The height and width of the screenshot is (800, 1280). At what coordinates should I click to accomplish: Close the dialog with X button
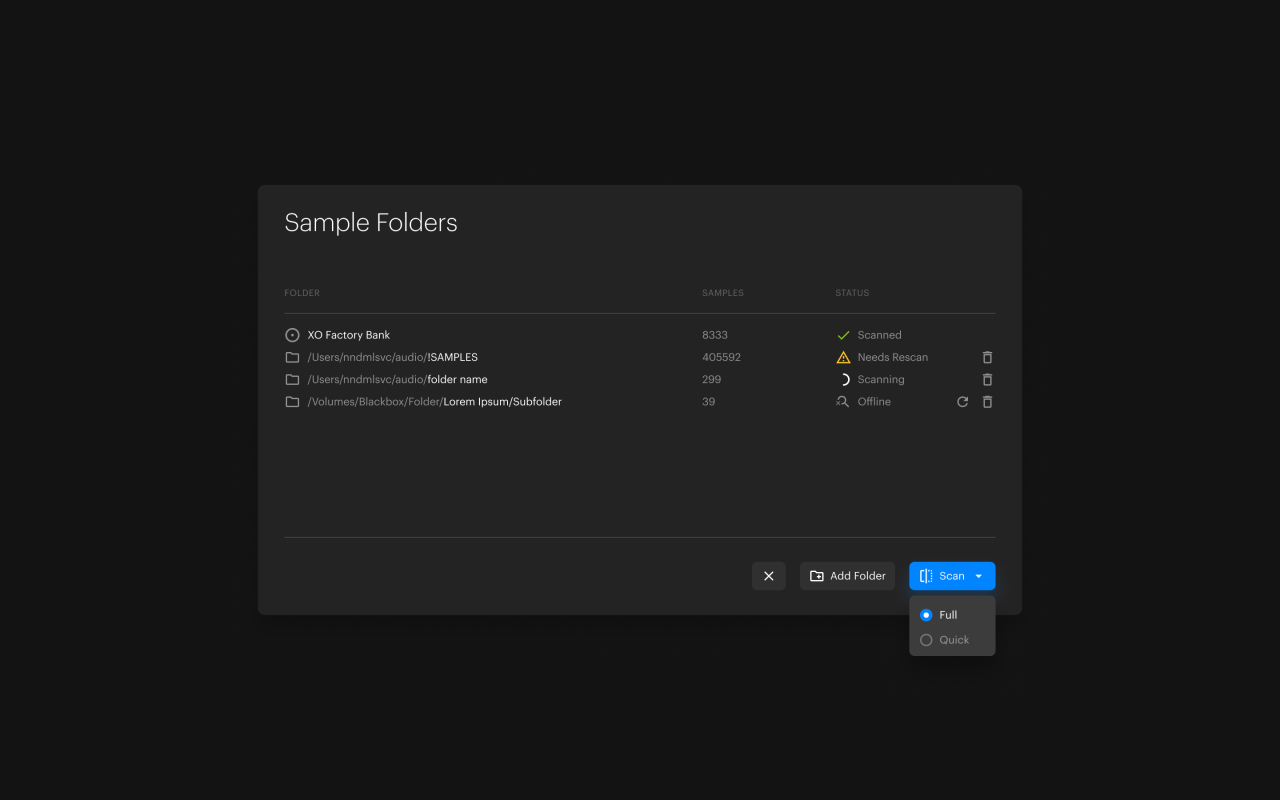click(x=769, y=576)
